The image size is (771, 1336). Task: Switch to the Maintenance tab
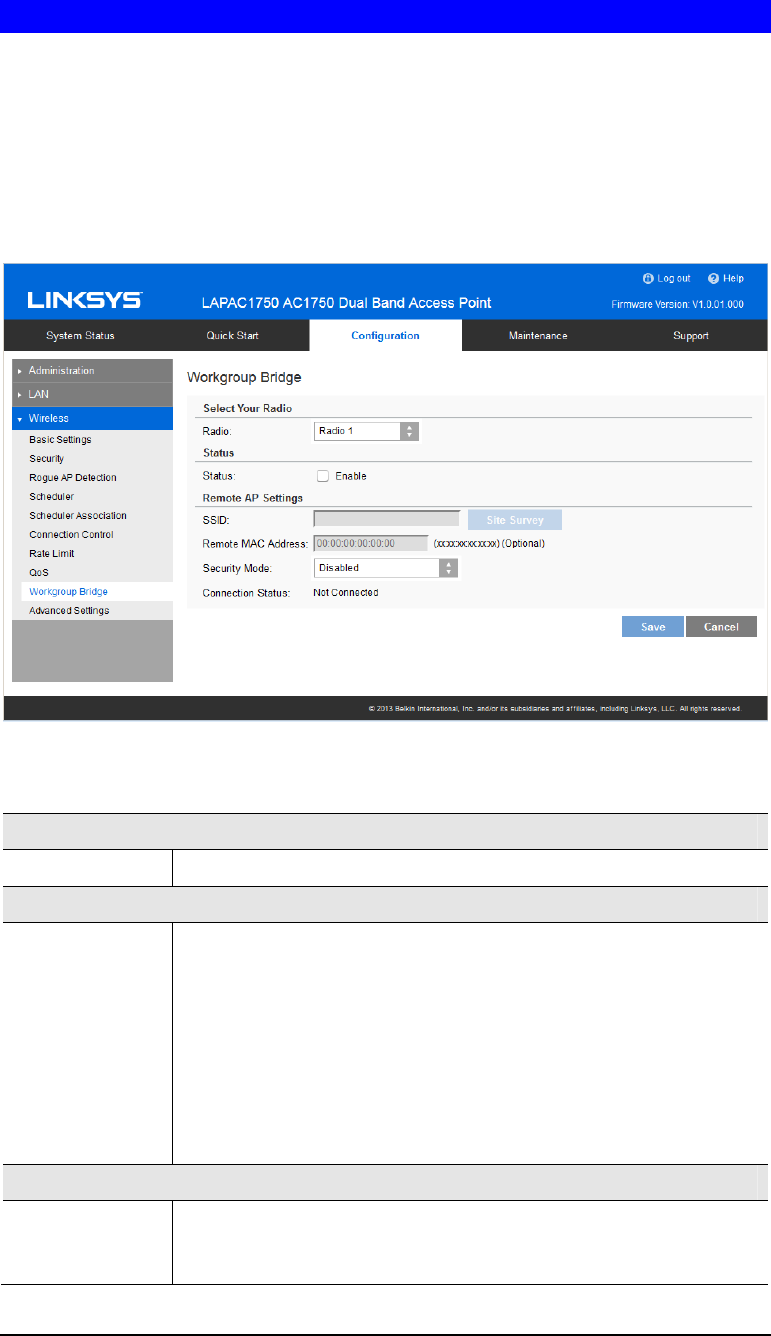click(x=538, y=335)
